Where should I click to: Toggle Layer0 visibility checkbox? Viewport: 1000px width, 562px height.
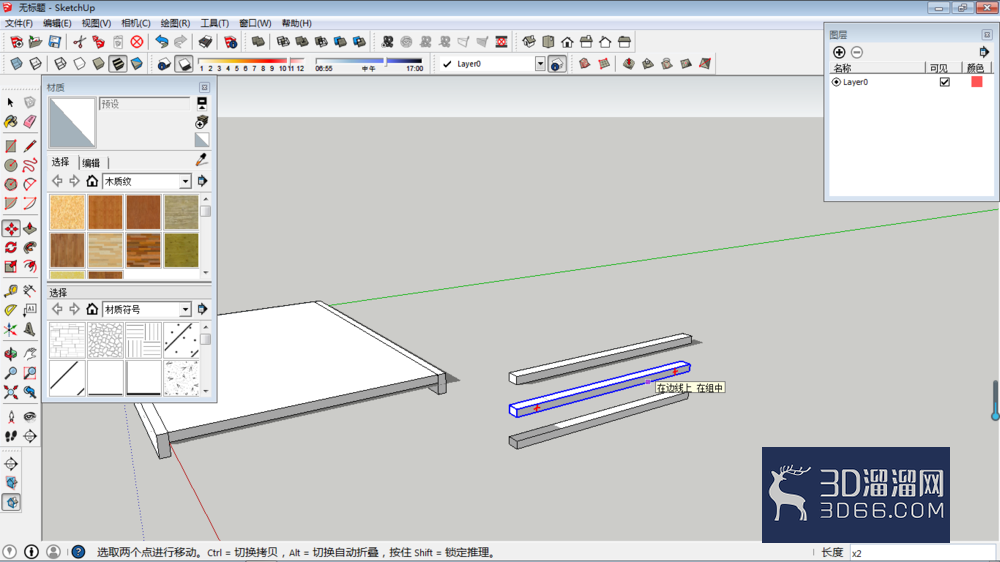(945, 82)
